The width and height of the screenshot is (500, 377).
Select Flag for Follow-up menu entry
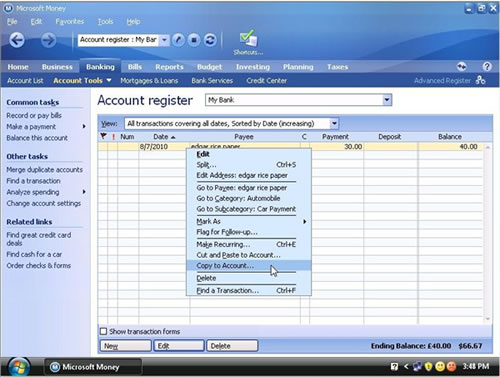tap(249, 232)
